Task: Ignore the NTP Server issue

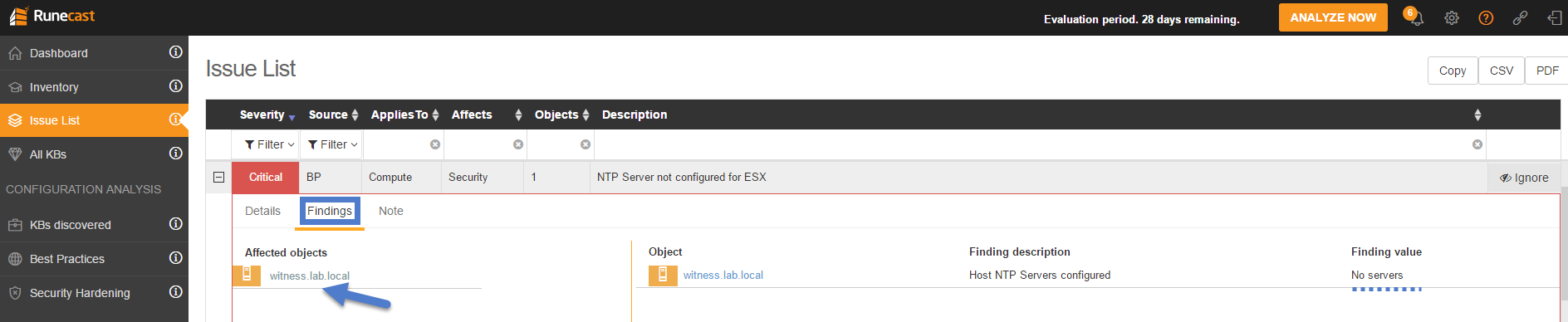Action: tap(1524, 178)
